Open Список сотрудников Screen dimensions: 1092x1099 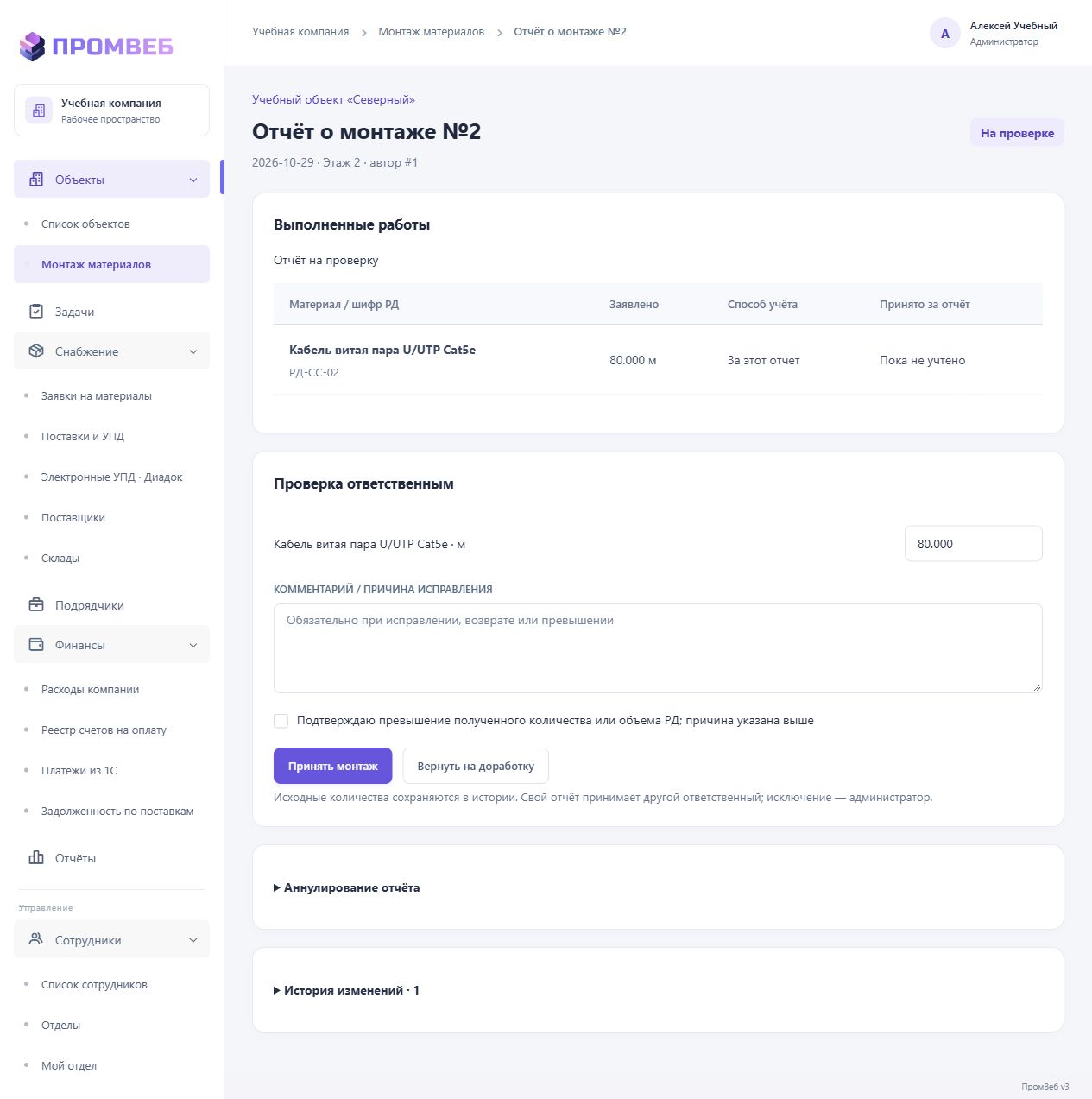(x=94, y=984)
